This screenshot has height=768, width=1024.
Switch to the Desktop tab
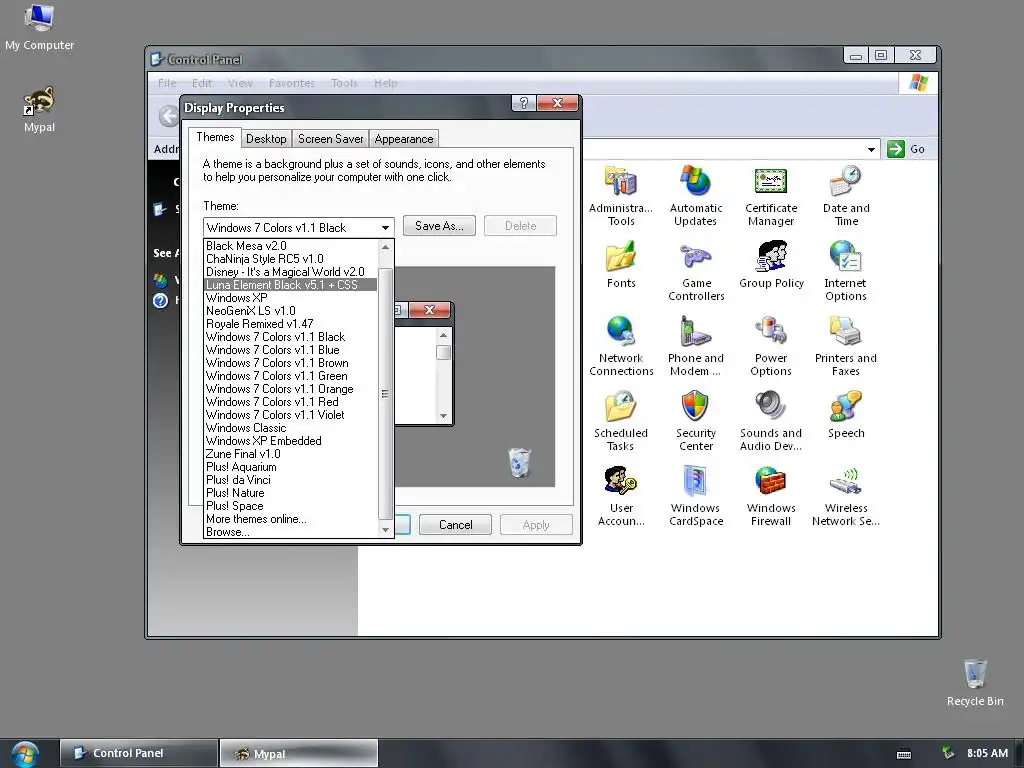pos(266,139)
